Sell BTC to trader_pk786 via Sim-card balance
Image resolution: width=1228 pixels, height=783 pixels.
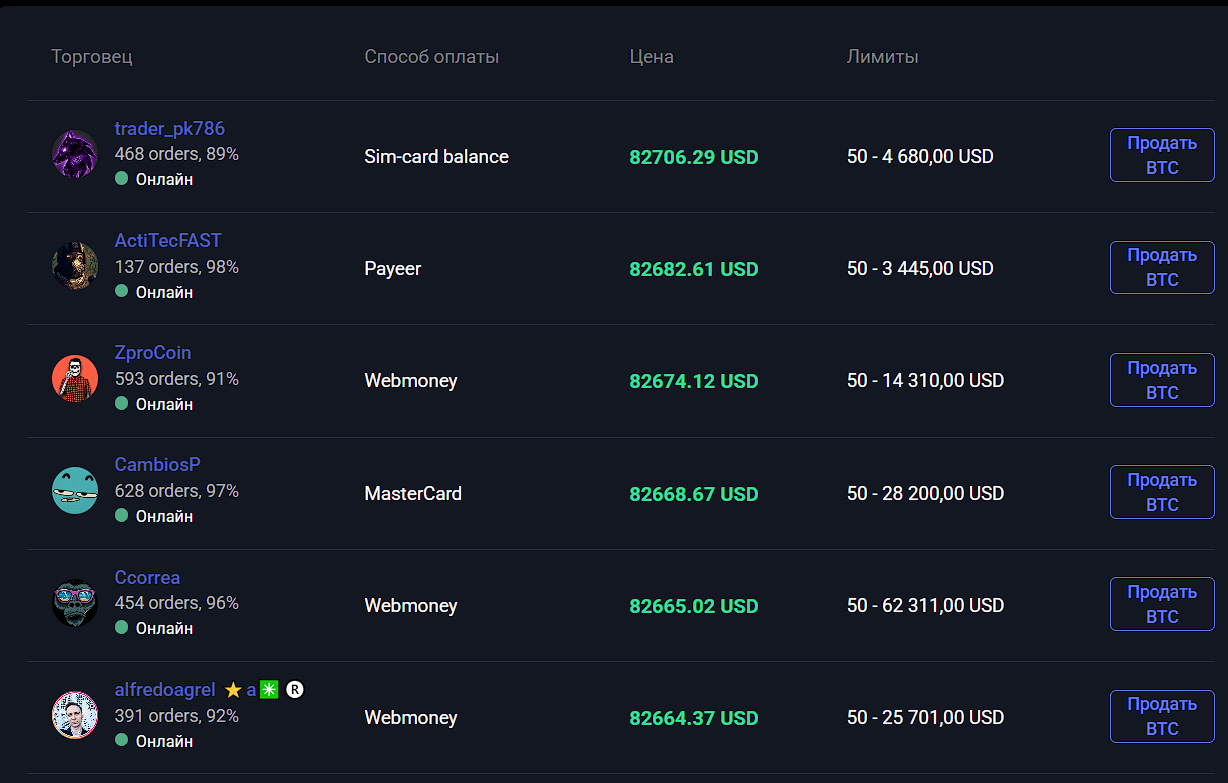click(1162, 155)
